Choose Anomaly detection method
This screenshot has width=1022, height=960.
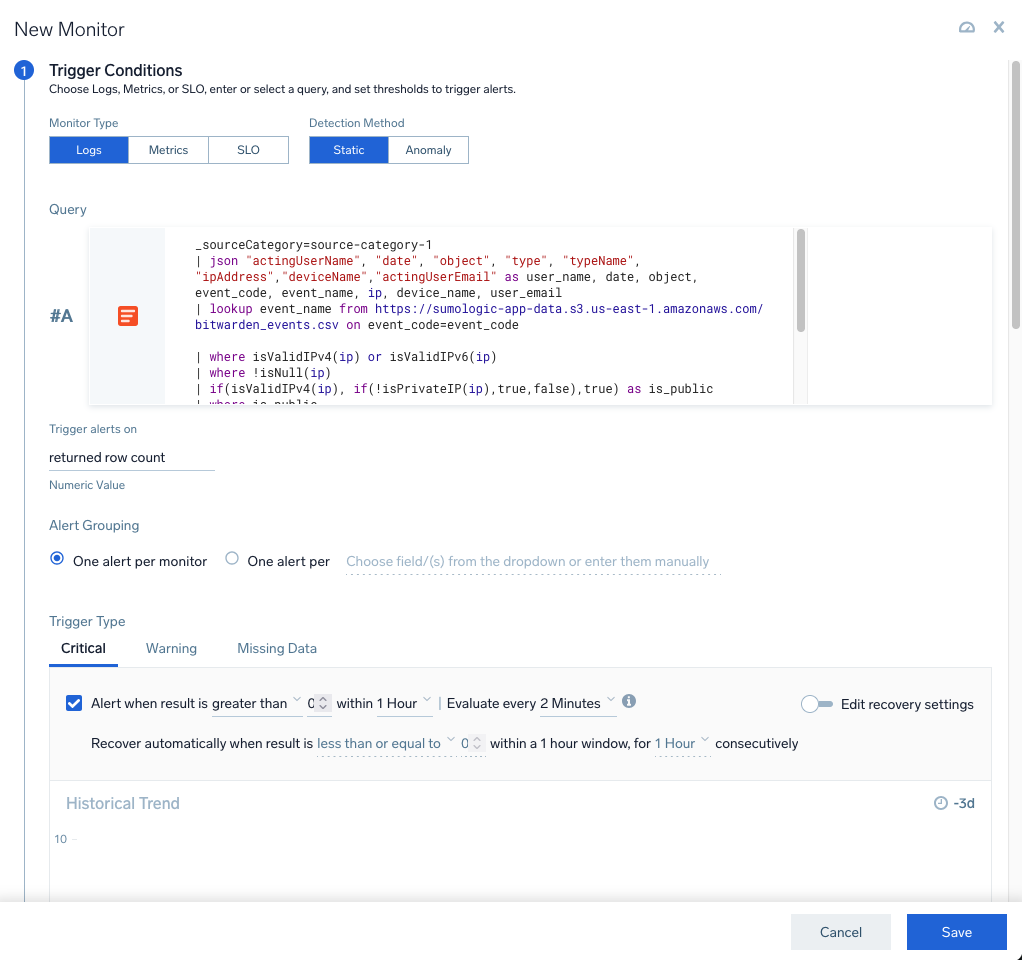point(428,150)
